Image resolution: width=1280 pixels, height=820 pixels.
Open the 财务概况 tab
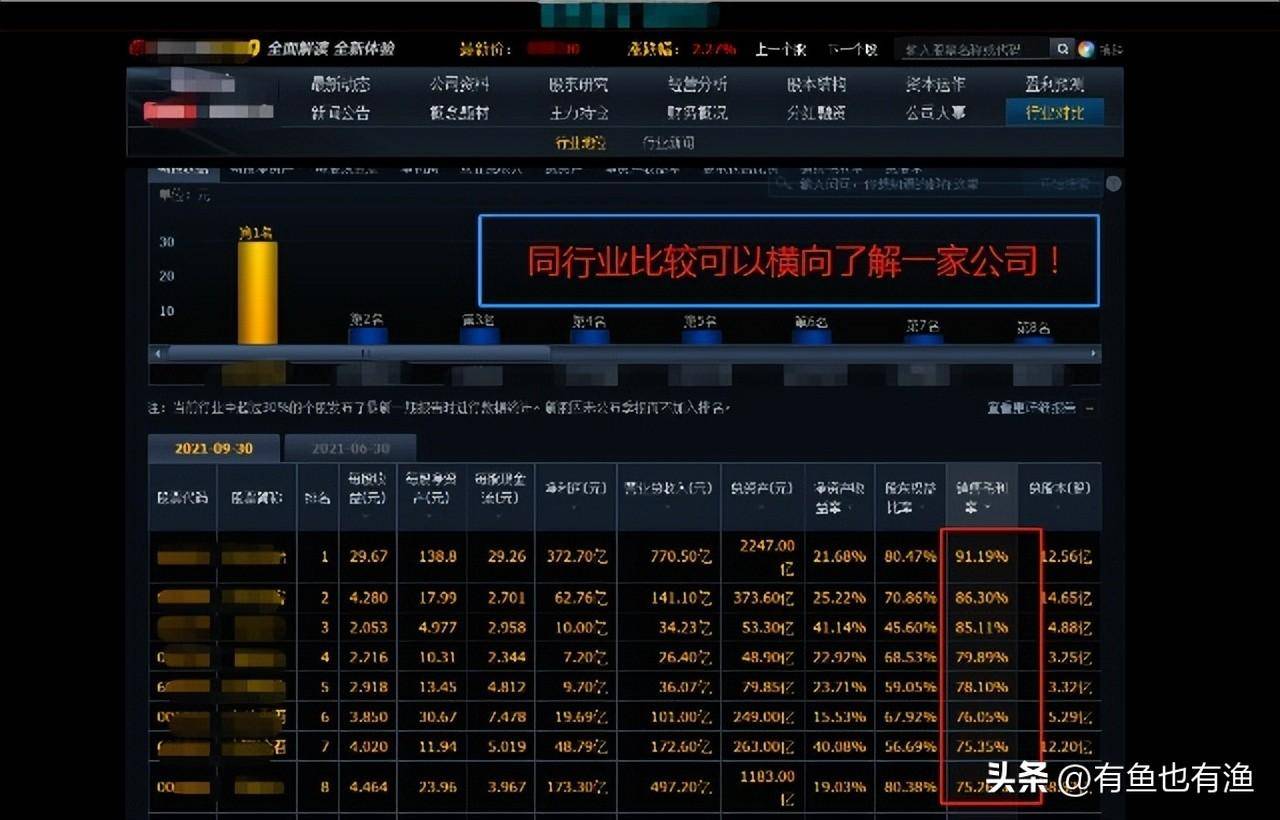click(697, 113)
